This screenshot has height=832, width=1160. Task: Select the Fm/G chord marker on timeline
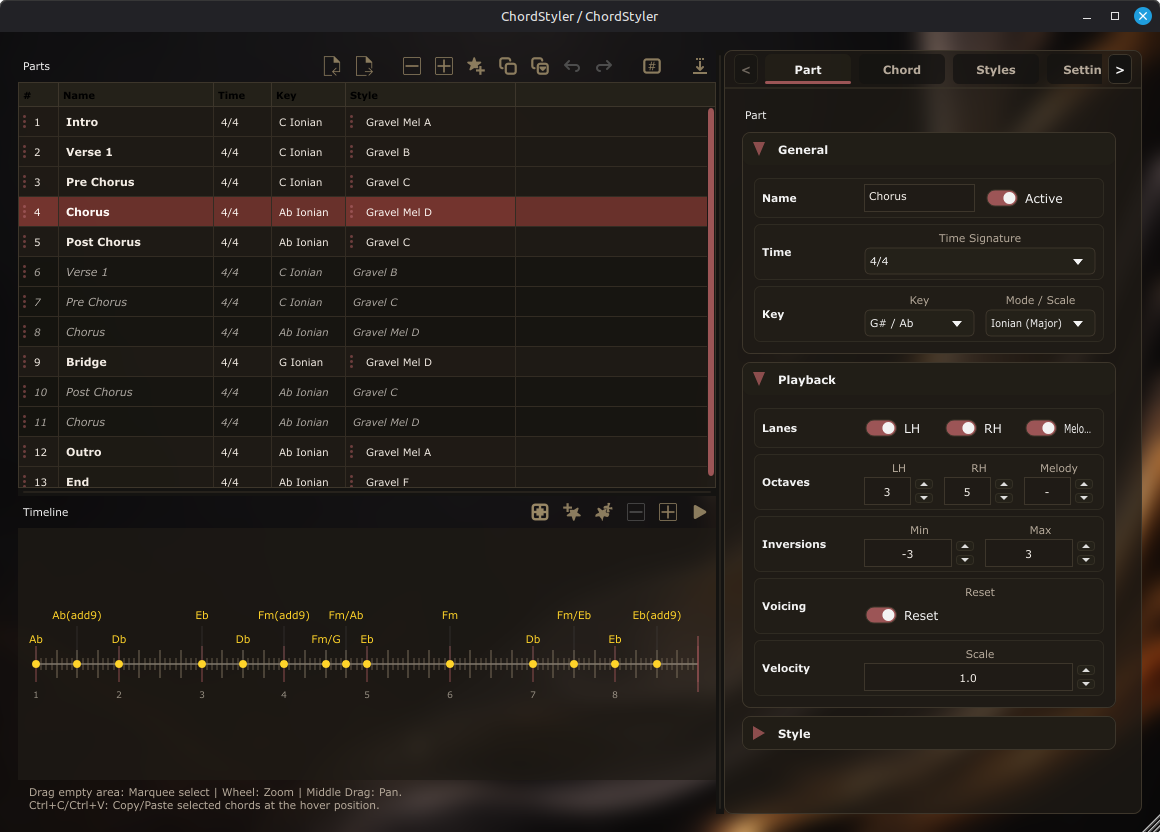326,664
